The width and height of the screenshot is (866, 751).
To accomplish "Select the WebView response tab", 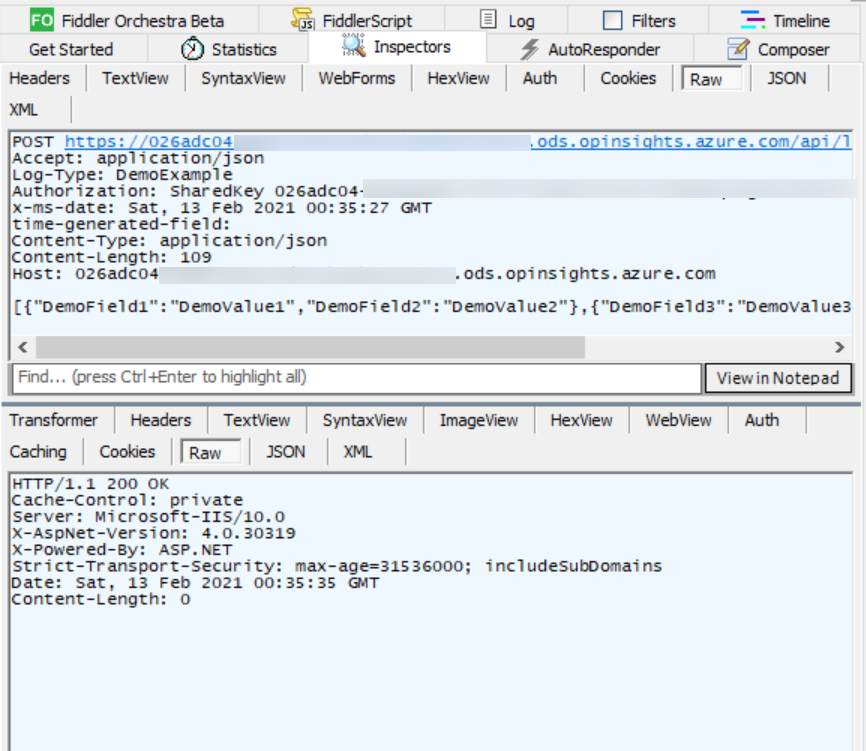I will pyautogui.click(x=677, y=420).
